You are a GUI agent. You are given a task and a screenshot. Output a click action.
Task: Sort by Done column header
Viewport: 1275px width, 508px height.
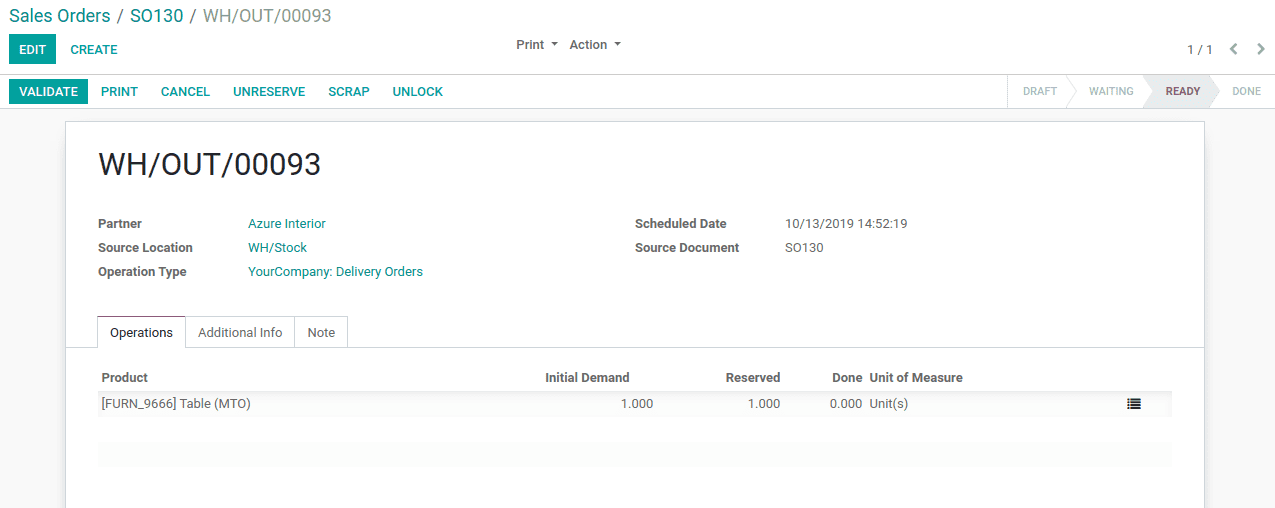pyautogui.click(x=847, y=378)
